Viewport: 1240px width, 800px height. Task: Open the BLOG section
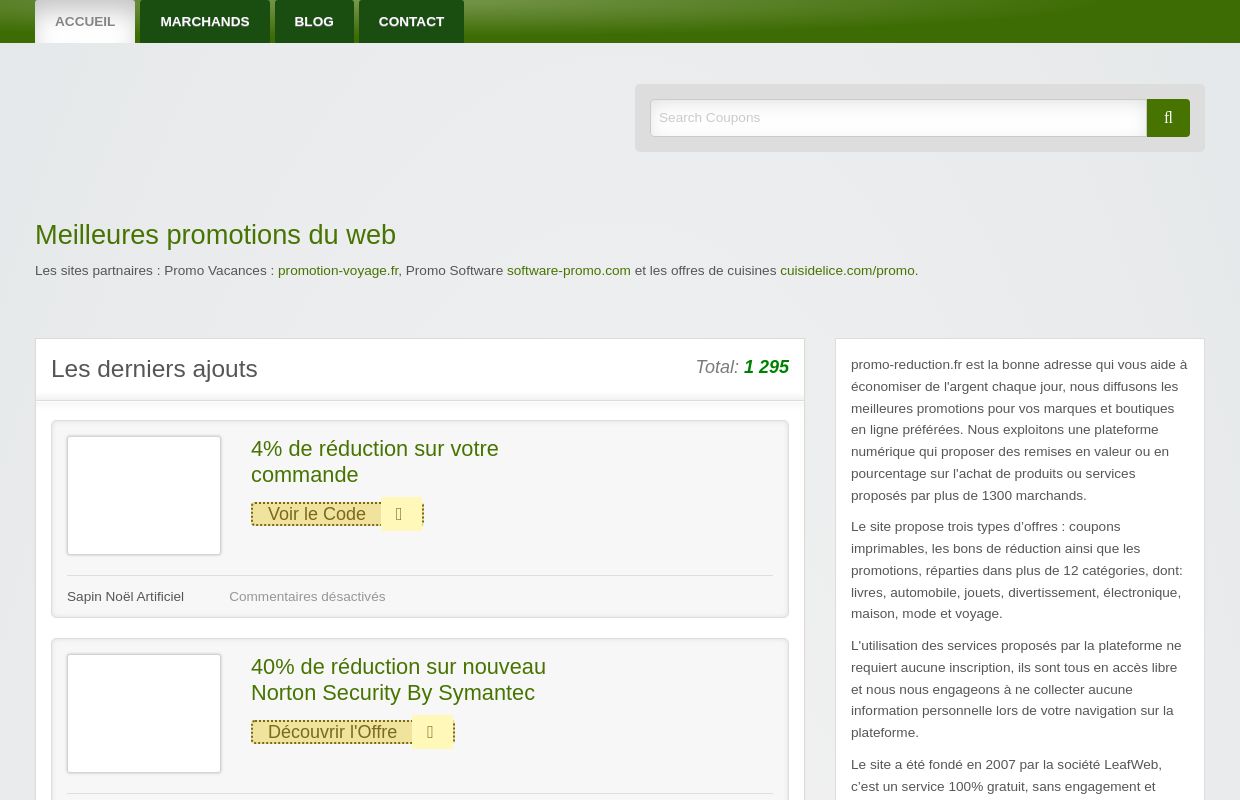(x=313, y=21)
